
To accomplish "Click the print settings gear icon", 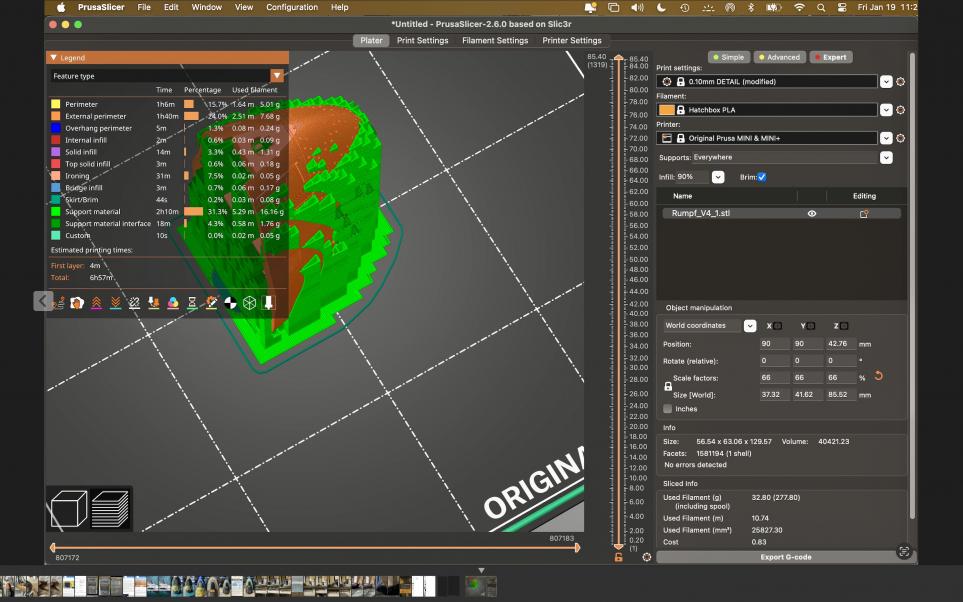I will click(900, 81).
